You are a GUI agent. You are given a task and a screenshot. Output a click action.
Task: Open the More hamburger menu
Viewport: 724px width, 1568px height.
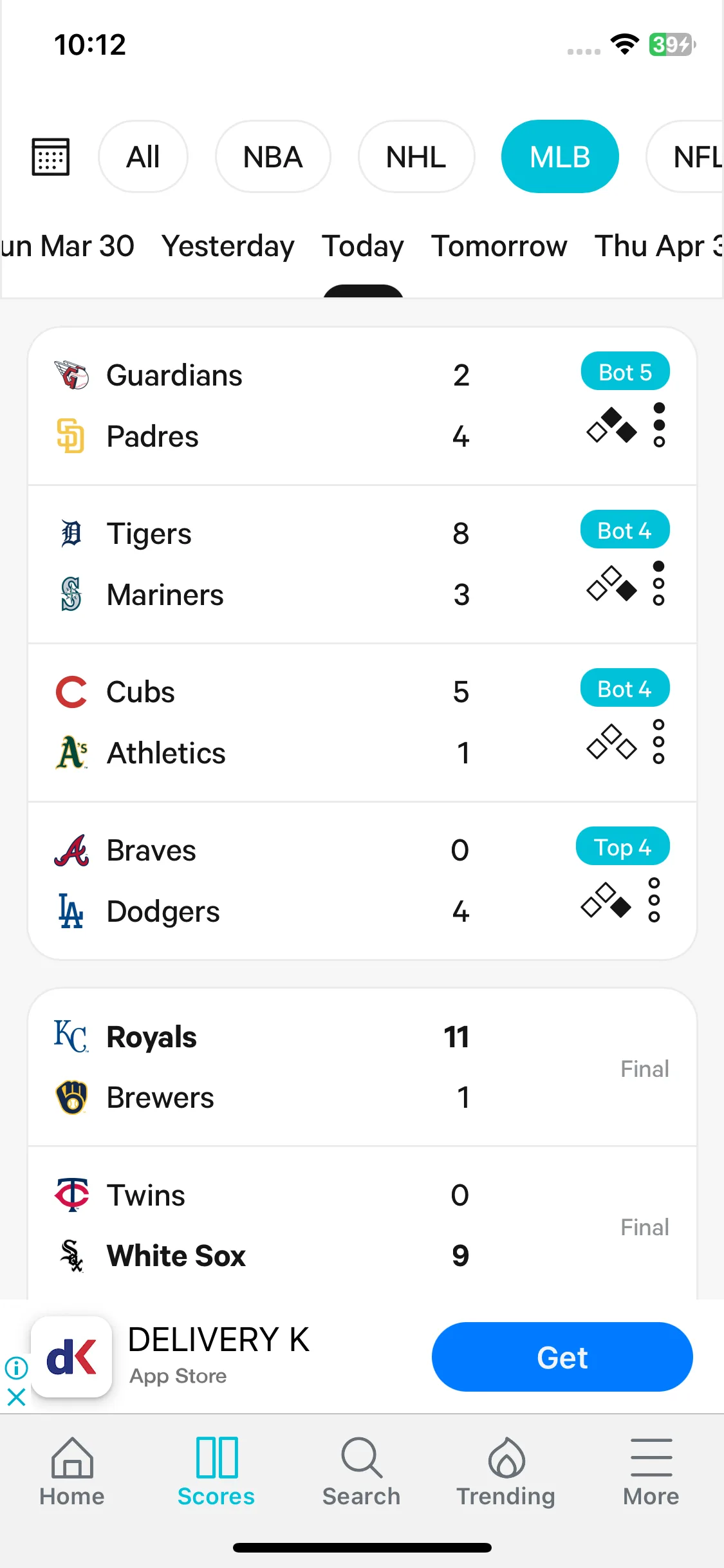[x=651, y=1458]
